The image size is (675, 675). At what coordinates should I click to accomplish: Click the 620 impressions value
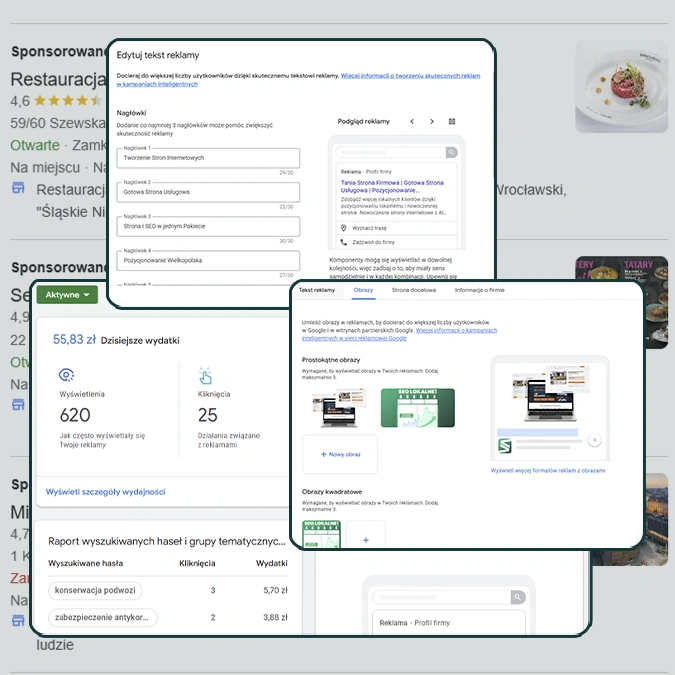pos(75,415)
